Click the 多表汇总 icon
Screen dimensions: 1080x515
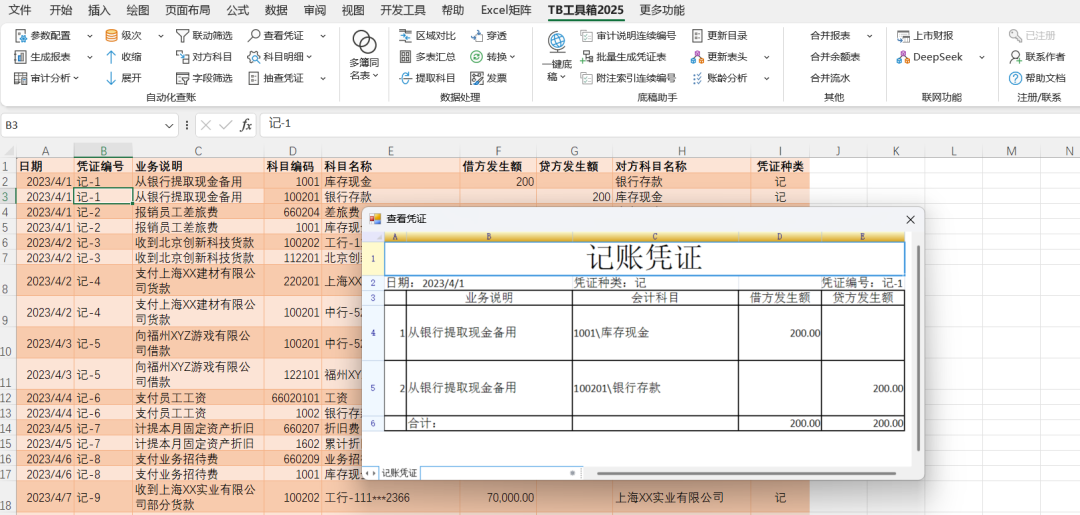coord(406,57)
